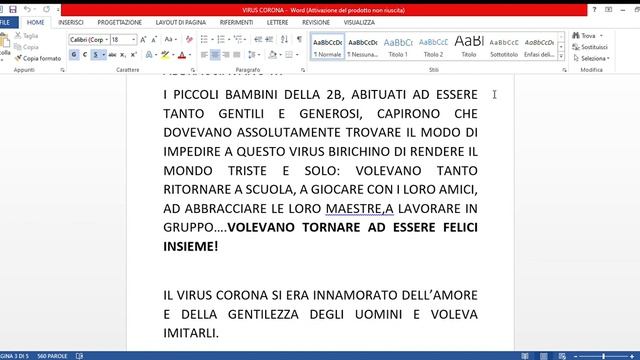Screen dimensions: 640x360
Task: Click the Copia formato paintbrush button
Action: click(38, 58)
